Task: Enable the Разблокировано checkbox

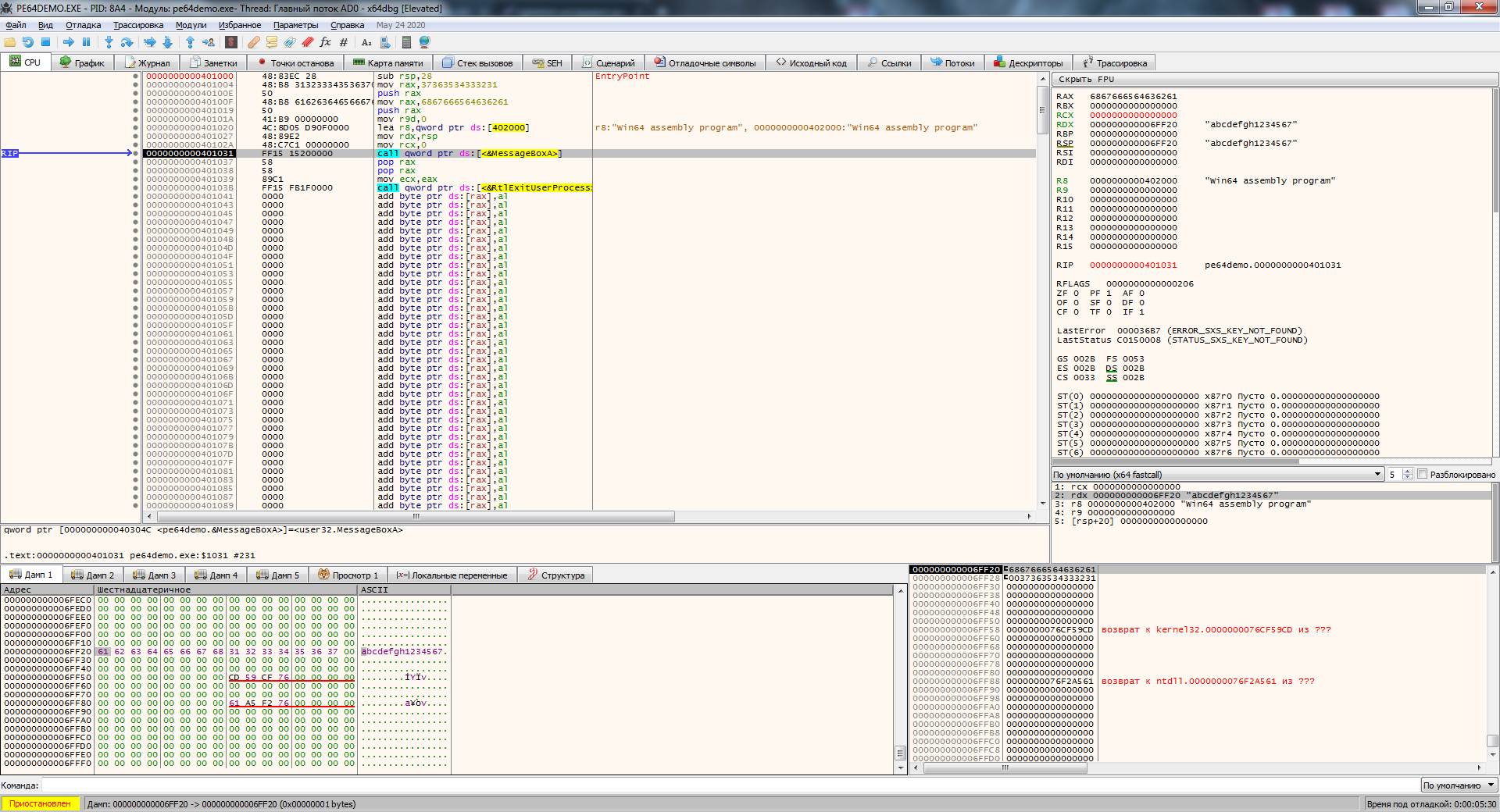Action: [1423, 474]
